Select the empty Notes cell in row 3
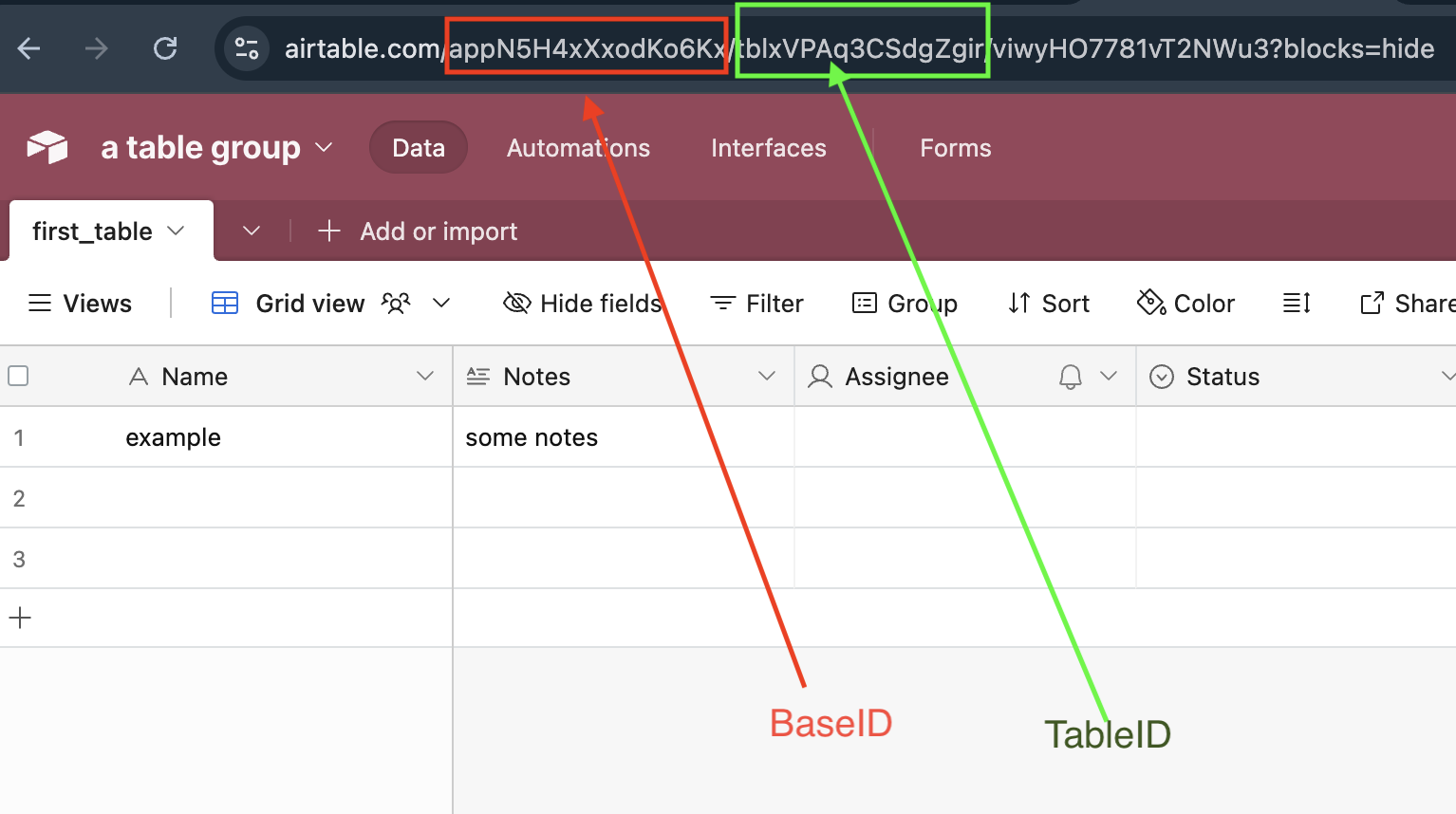 624,559
